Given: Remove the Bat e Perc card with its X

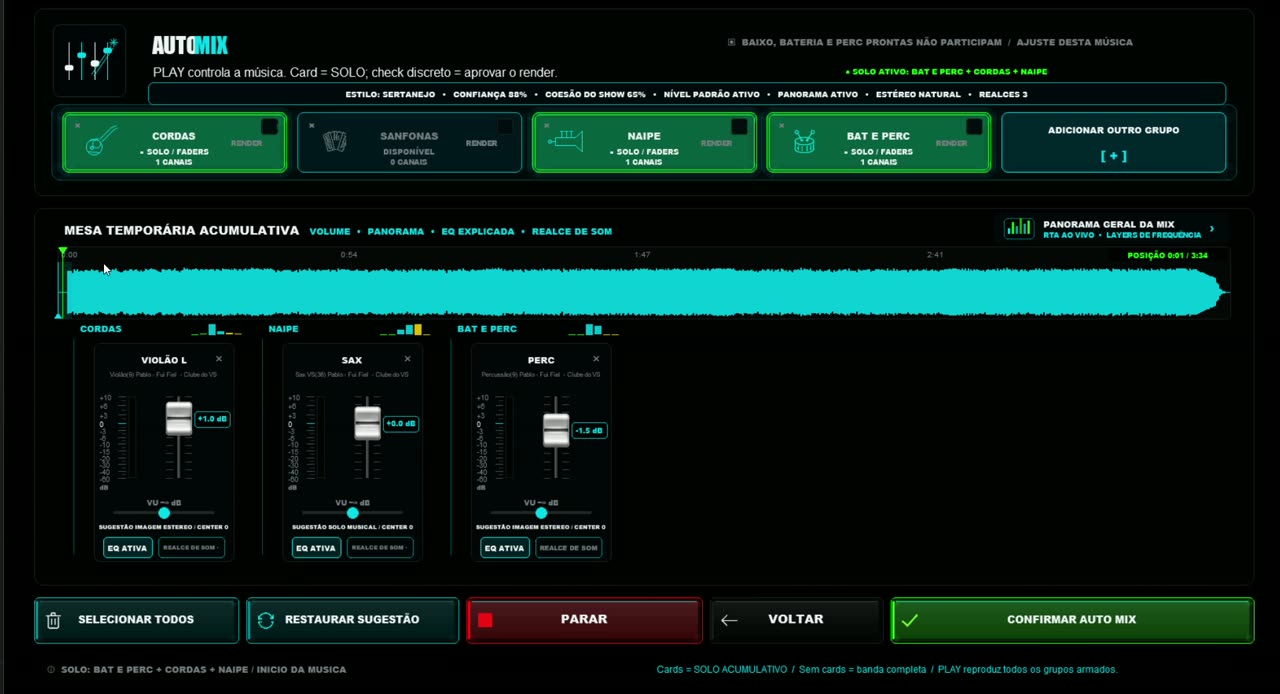Looking at the screenshot, I should [782, 126].
